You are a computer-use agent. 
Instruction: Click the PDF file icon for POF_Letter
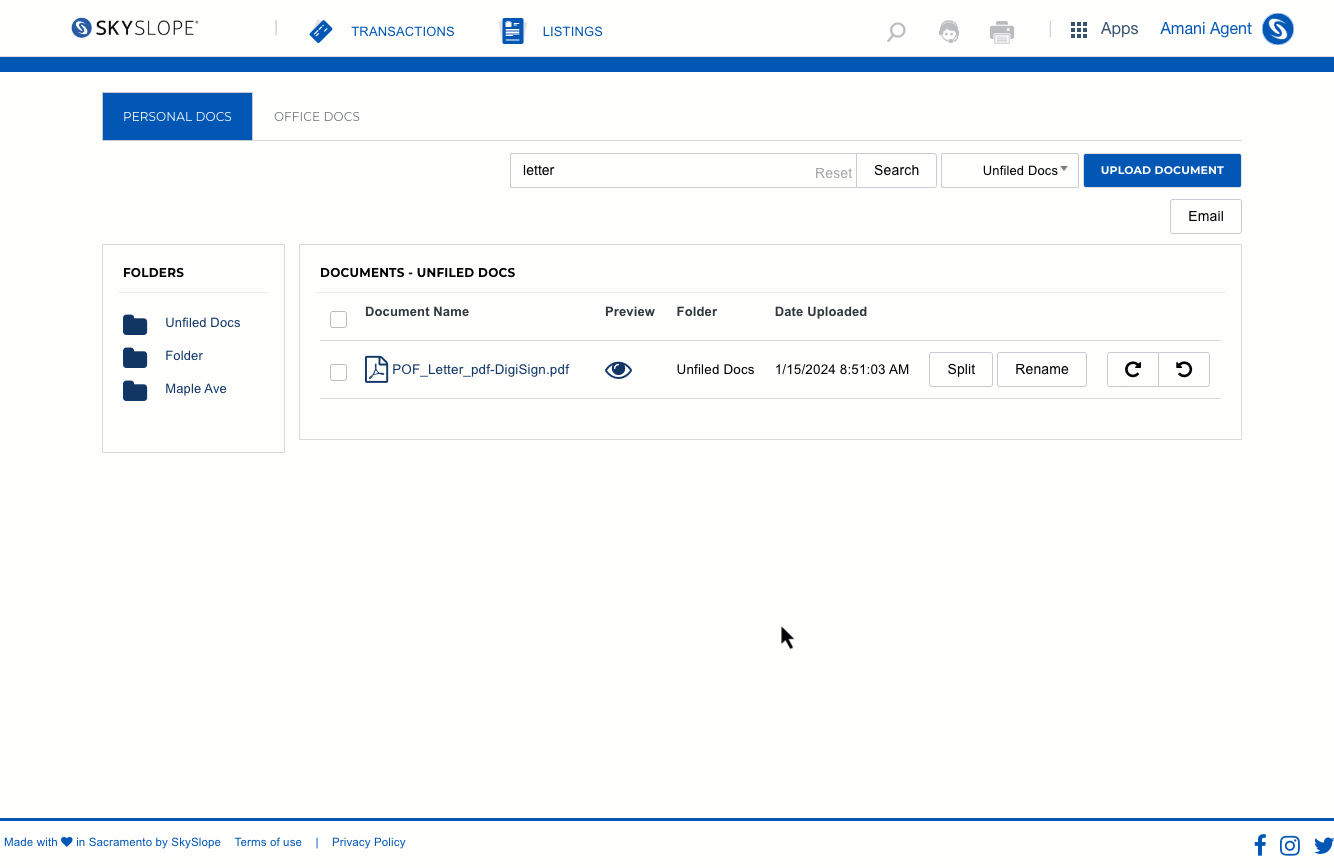click(x=376, y=369)
